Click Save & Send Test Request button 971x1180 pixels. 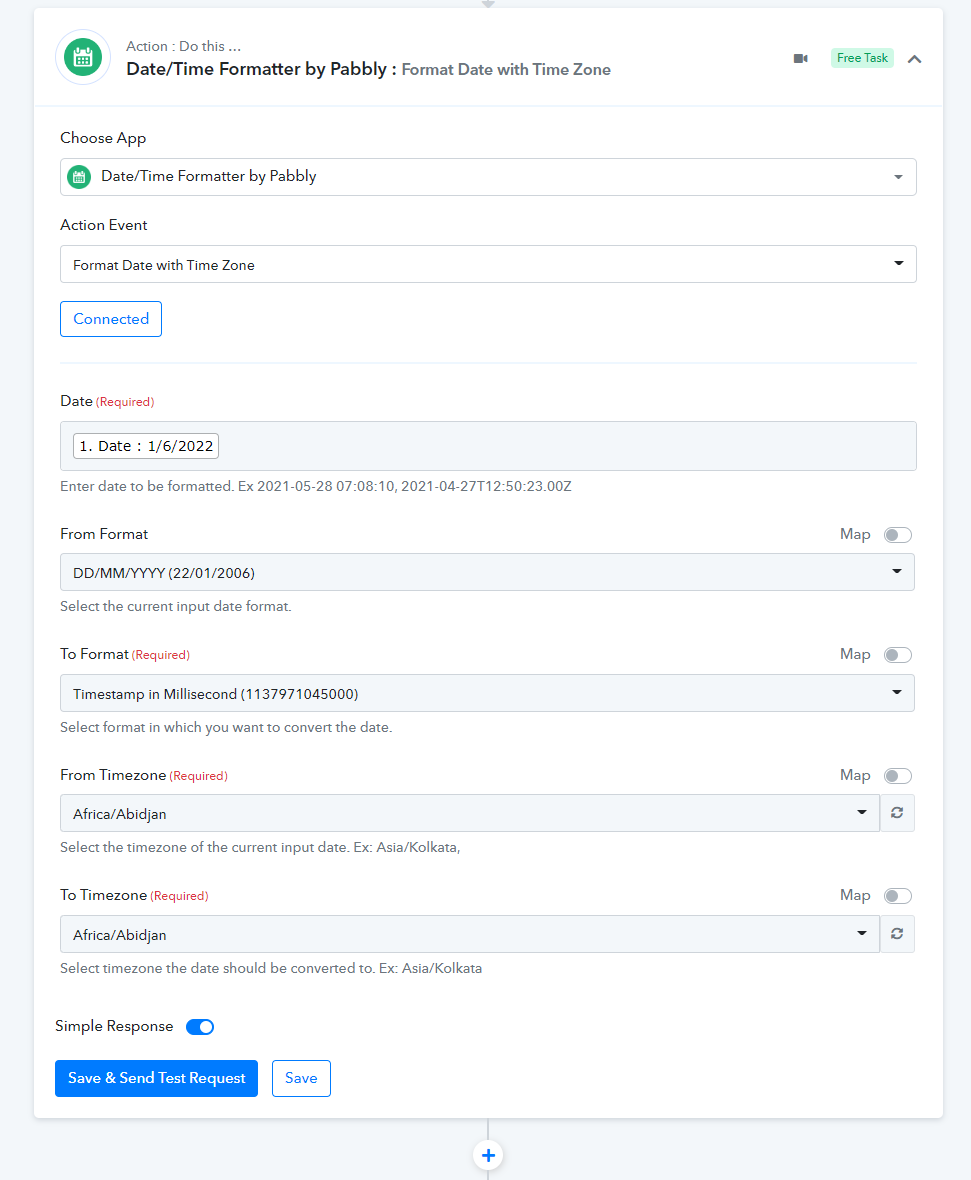click(156, 1078)
